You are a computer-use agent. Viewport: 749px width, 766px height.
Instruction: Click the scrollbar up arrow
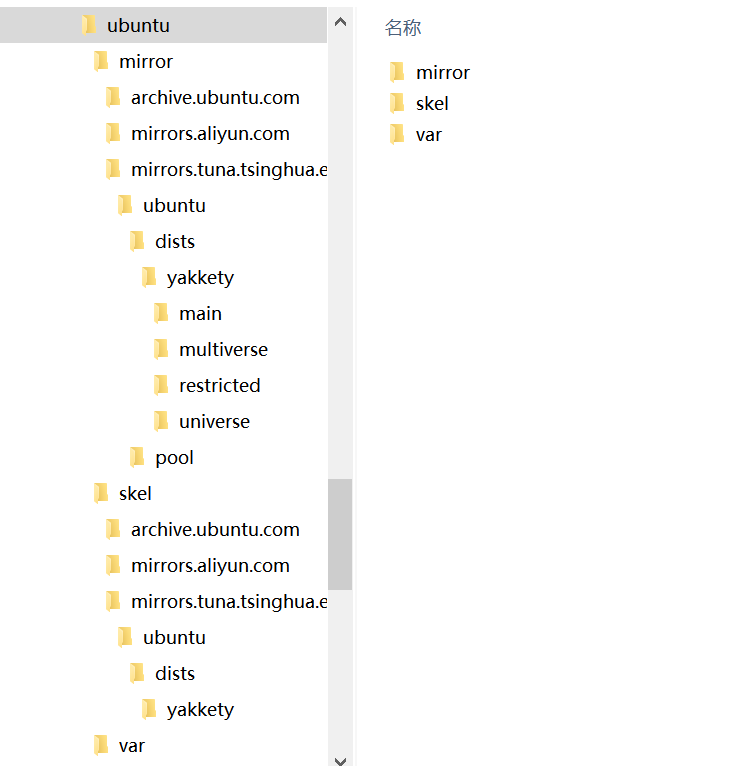(341, 22)
